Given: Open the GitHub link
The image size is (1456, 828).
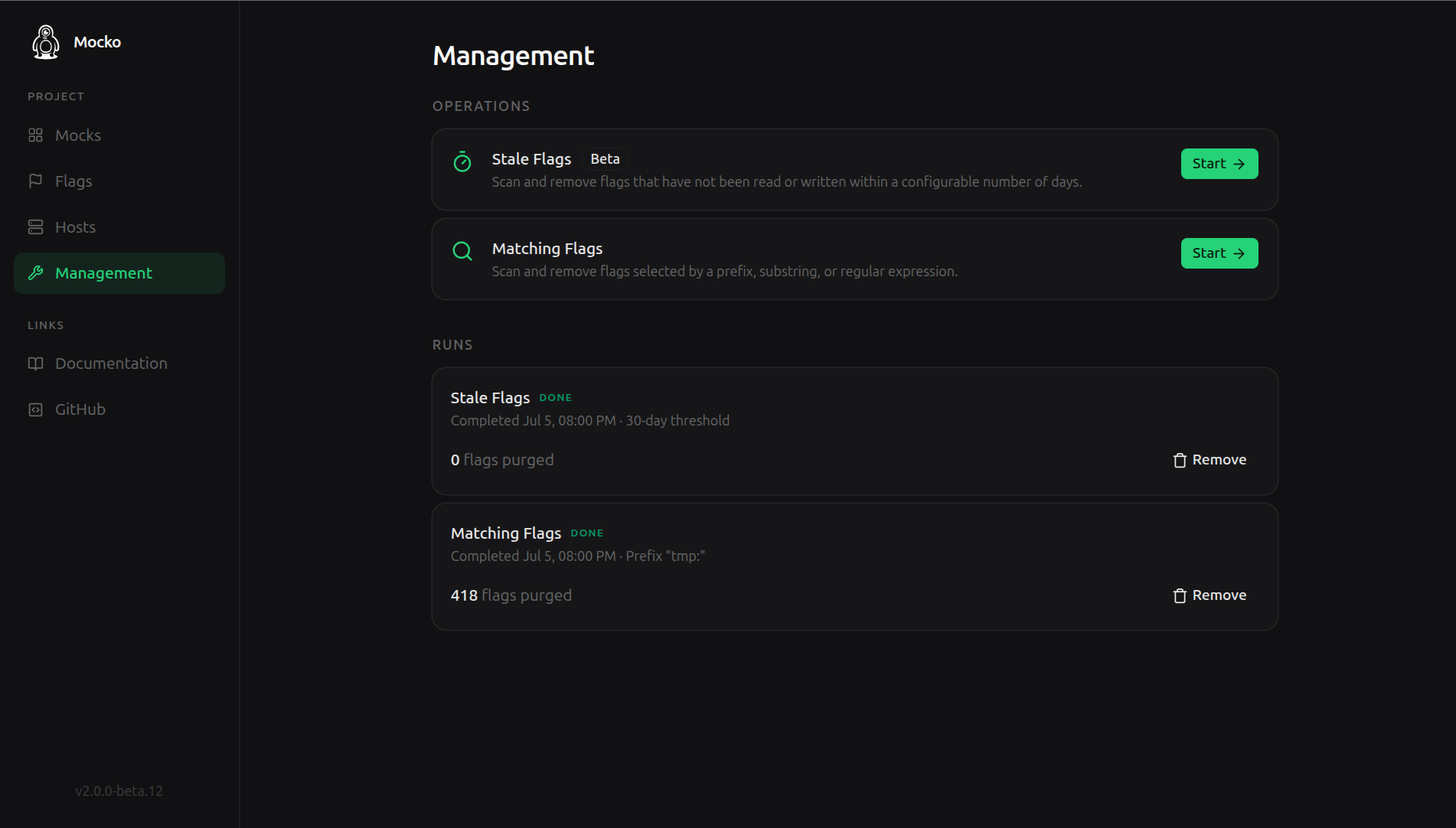Looking at the screenshot, I should 119,409.
